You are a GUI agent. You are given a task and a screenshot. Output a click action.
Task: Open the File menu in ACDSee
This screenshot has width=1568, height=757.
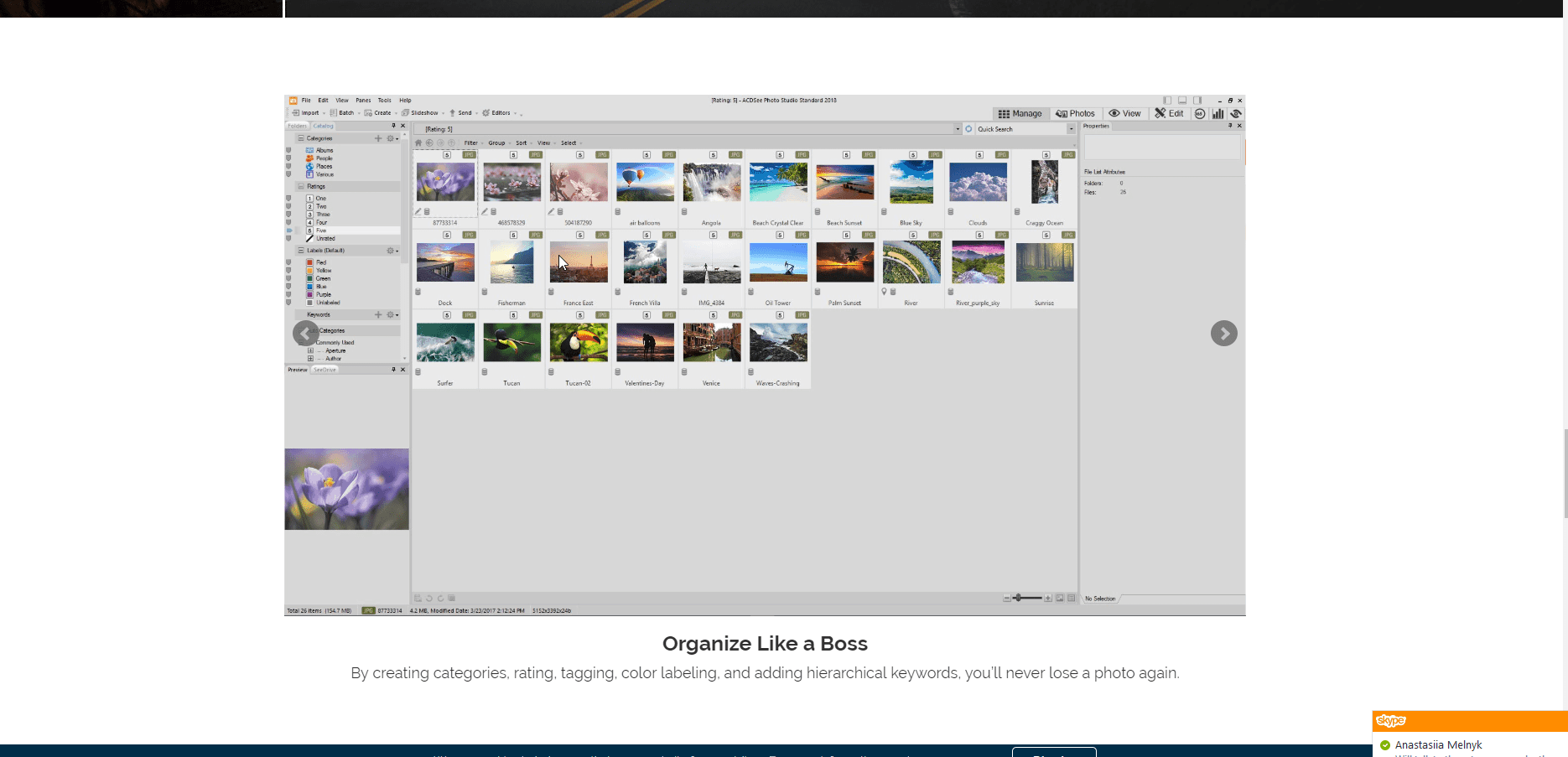click(x=306, y=101)
